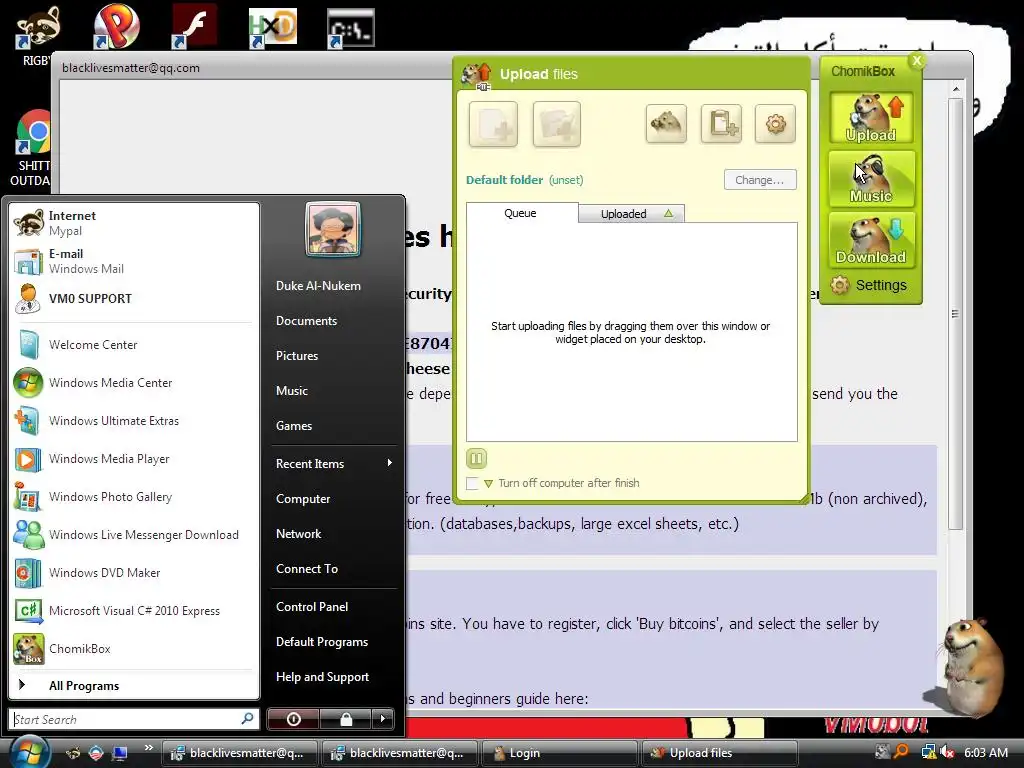Launch Windows Media Center

click(x=134, y=383)
